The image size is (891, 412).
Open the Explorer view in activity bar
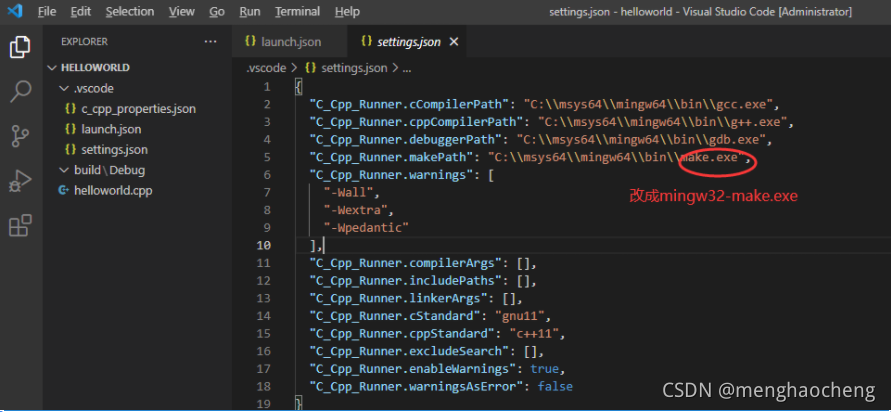20,47
